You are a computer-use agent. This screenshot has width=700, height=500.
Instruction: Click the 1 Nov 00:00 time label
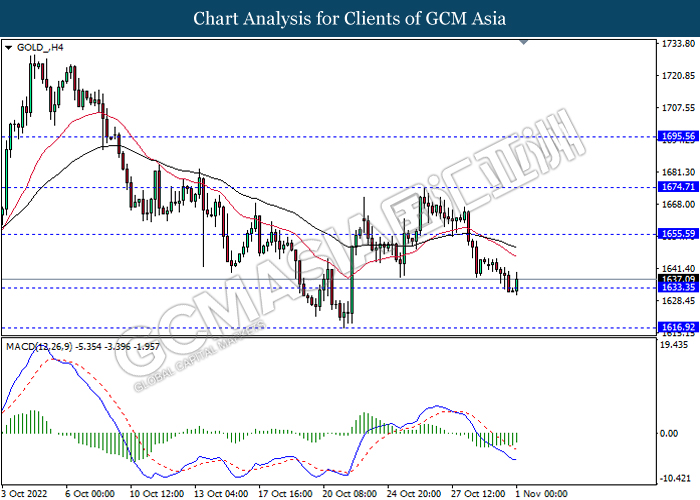pos(542,494)
